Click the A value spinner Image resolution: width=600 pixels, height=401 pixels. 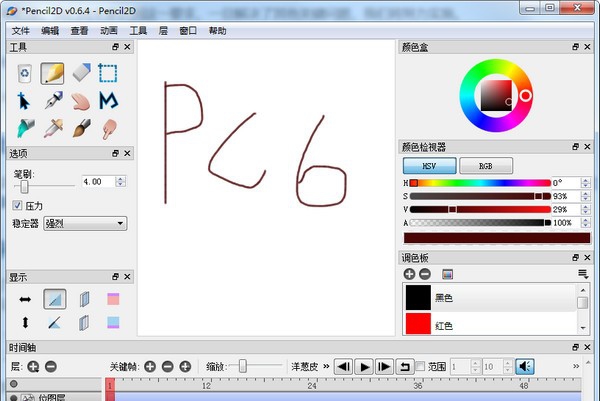585,223
